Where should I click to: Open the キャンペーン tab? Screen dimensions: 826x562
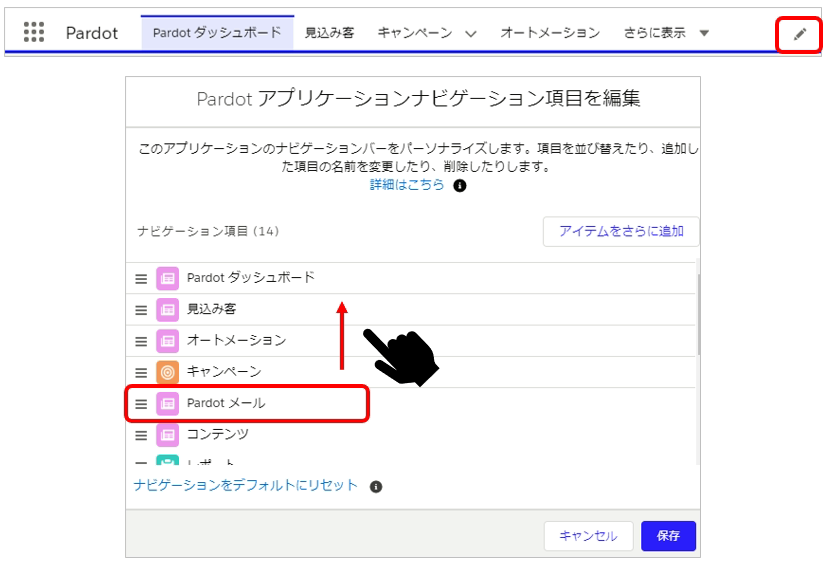point(415,33)
